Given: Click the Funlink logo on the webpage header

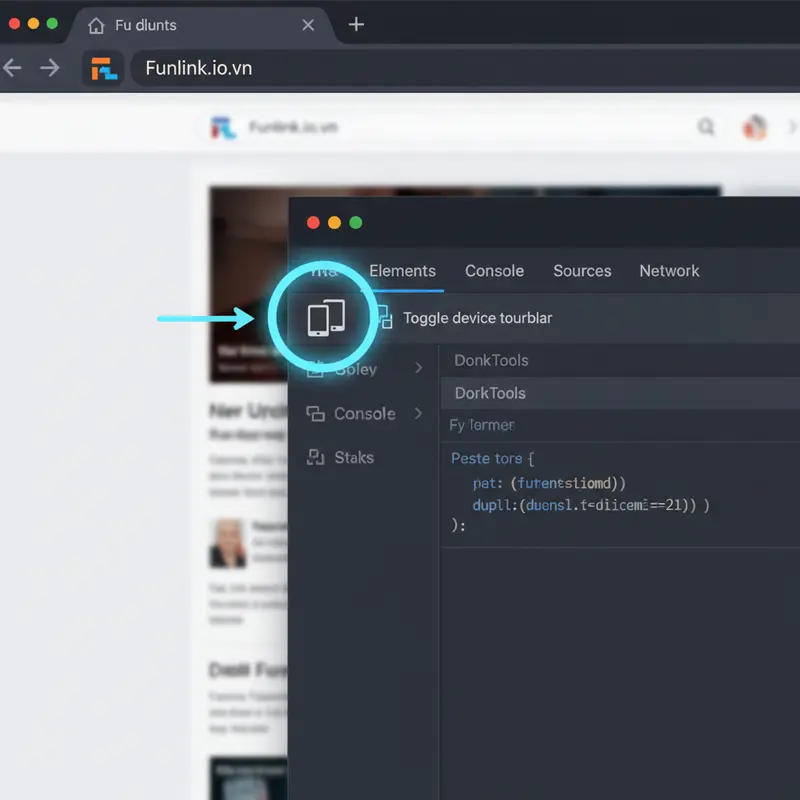Looking at the screenshot, I should click(222, 127).
